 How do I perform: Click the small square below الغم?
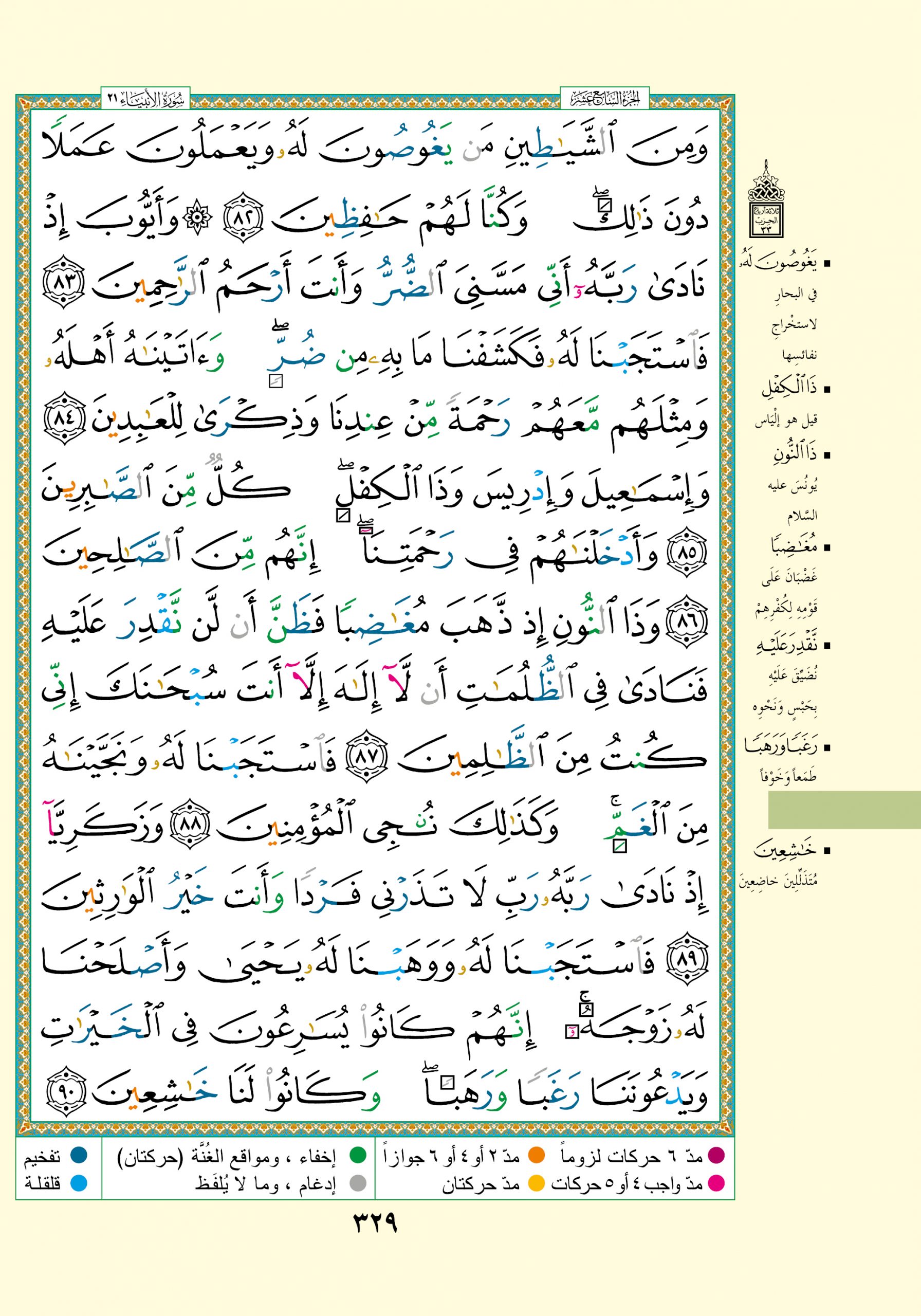(x=619, y=847)
